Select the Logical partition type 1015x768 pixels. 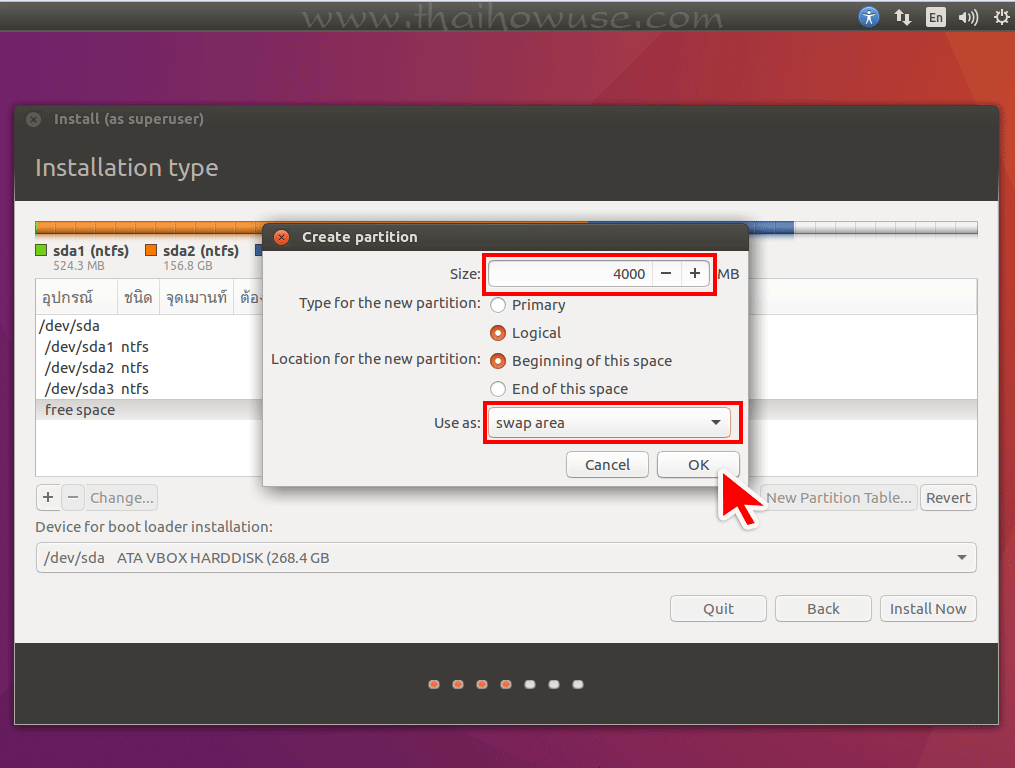click(526, 333)
